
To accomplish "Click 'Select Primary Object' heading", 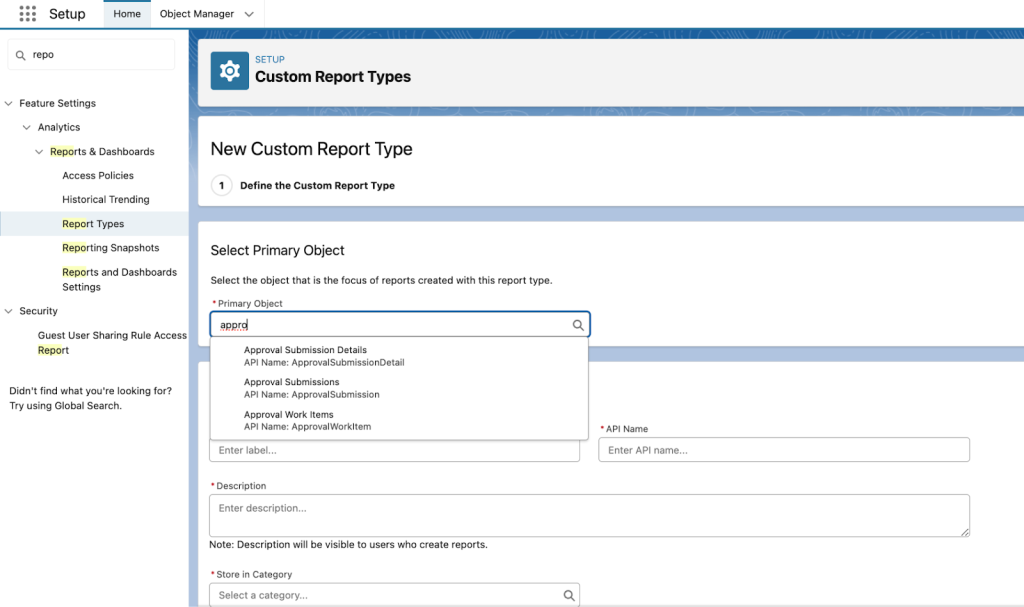I will click(x=278, y=250).
